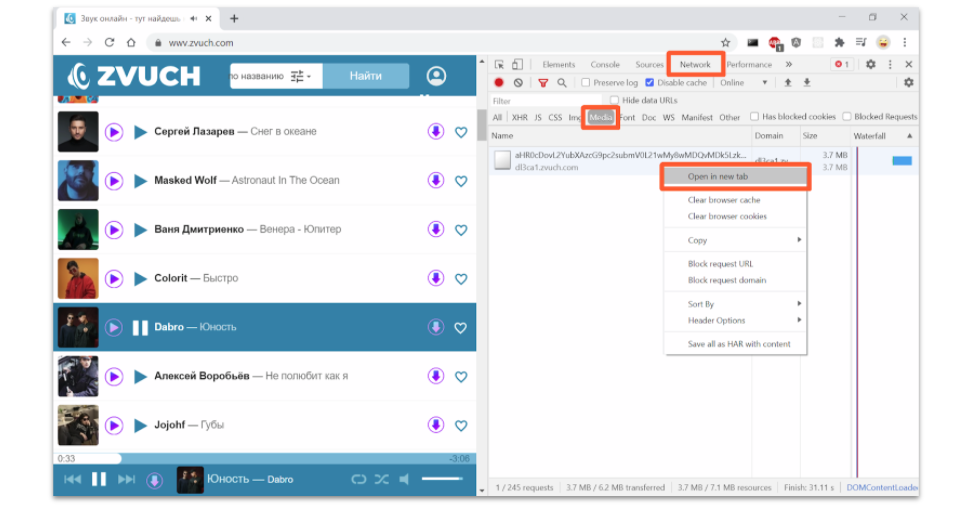966x510 pixels.
Task: Click circular play icon for Алексей Воробьёв
Action: coord(114,376)
